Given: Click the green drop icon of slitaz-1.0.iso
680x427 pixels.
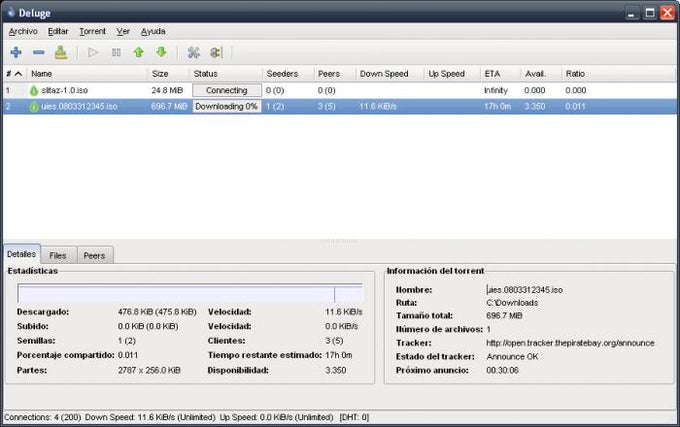Looking at the screenshot, I should [34, 91].
